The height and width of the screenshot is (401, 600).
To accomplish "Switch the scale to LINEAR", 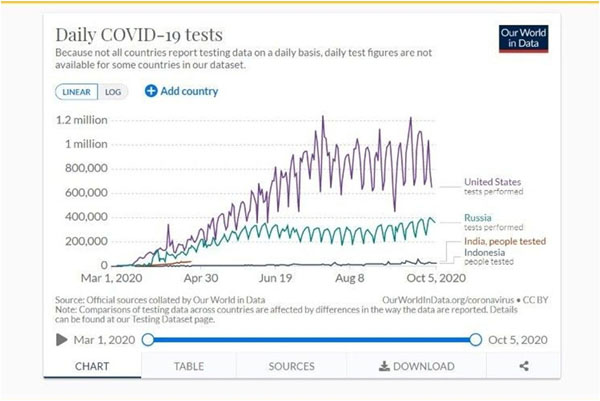I will click(x=77, y=92).
